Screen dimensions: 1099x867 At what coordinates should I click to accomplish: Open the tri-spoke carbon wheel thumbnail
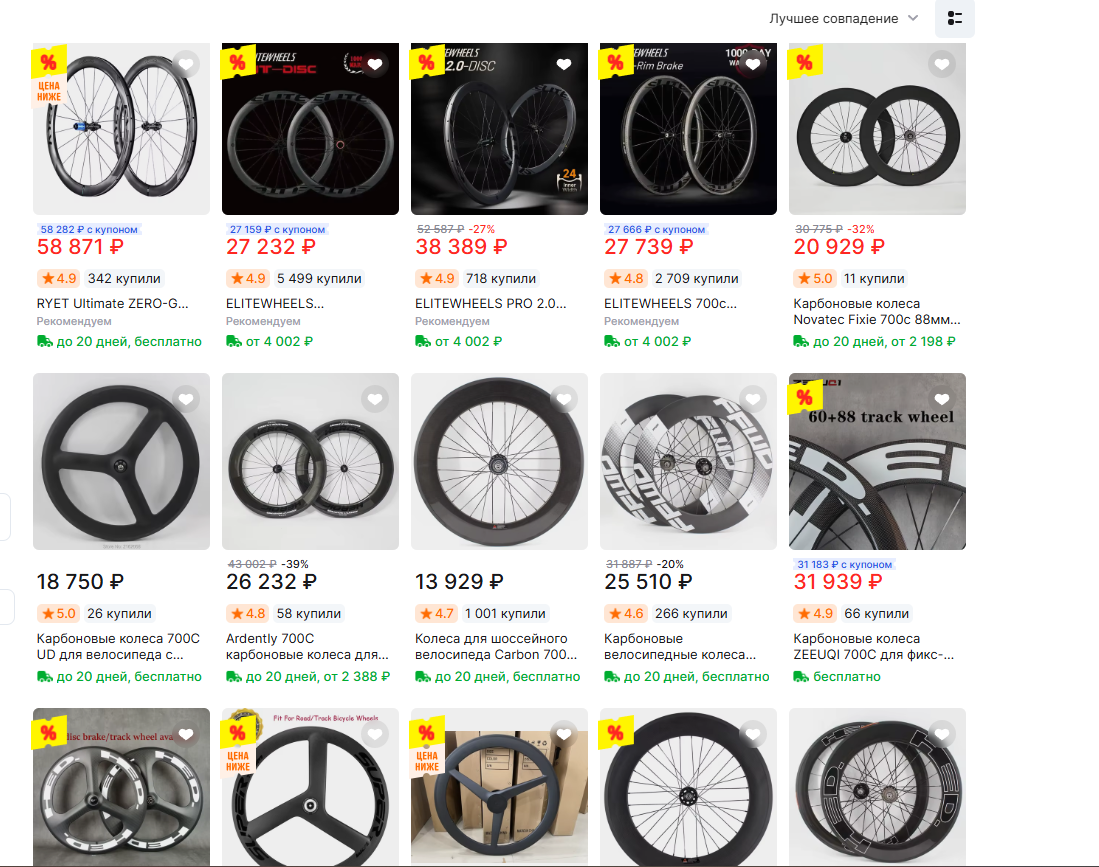(121, 461)
